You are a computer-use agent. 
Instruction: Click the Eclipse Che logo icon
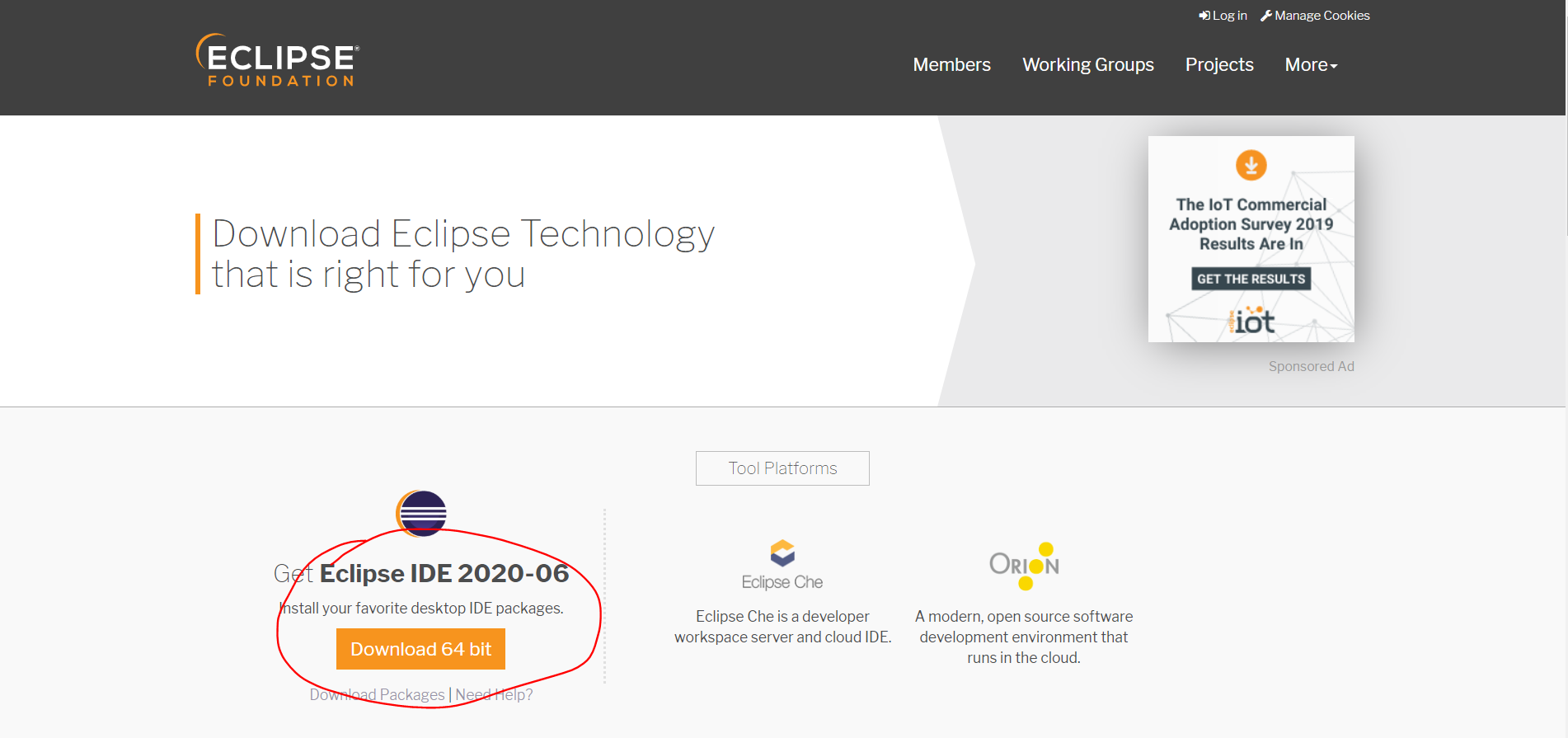782,553
